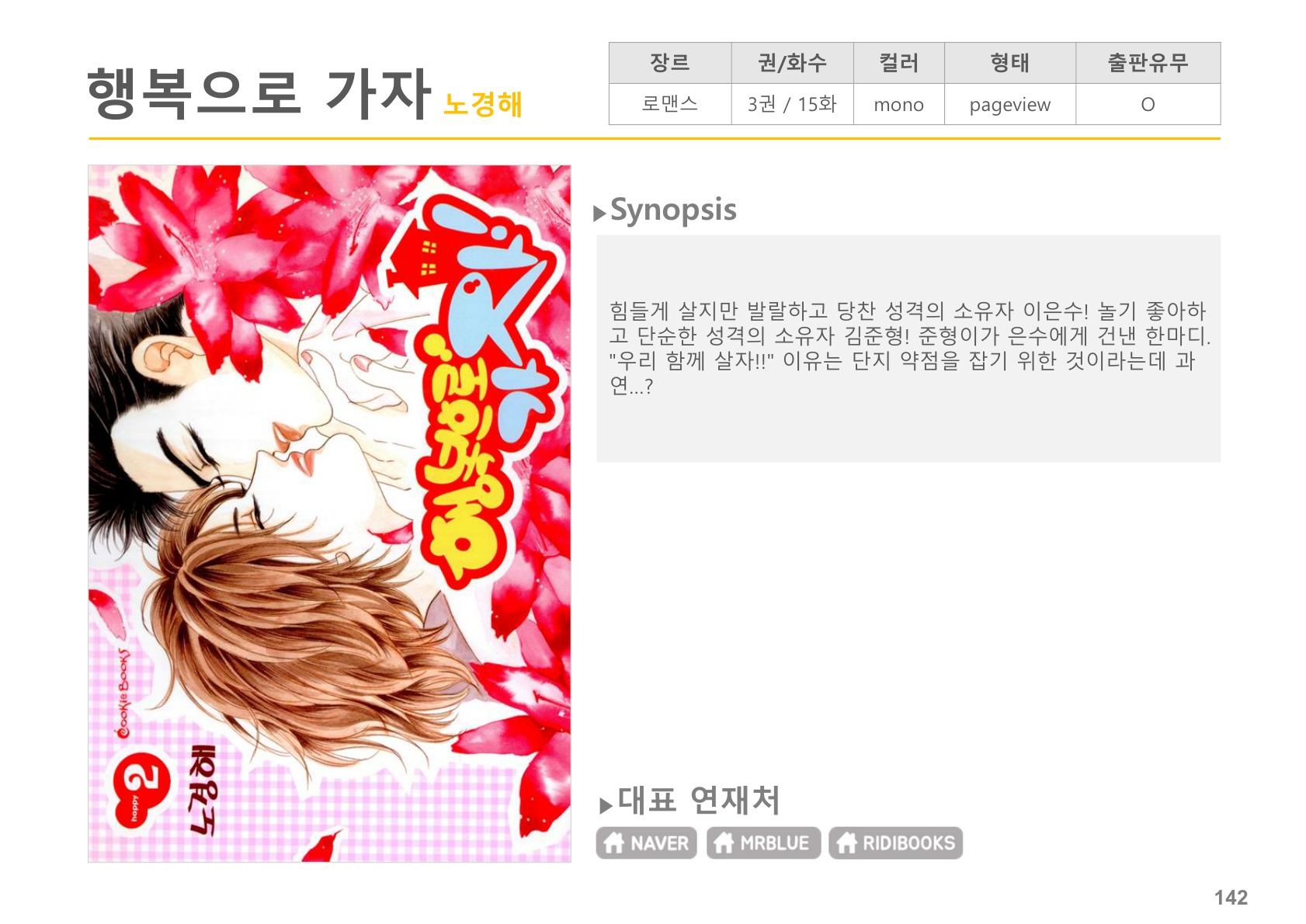Screen dimensions: 1306x924
Task: Click the 로맨스 genre cell
Action: (x=670, y=104)
